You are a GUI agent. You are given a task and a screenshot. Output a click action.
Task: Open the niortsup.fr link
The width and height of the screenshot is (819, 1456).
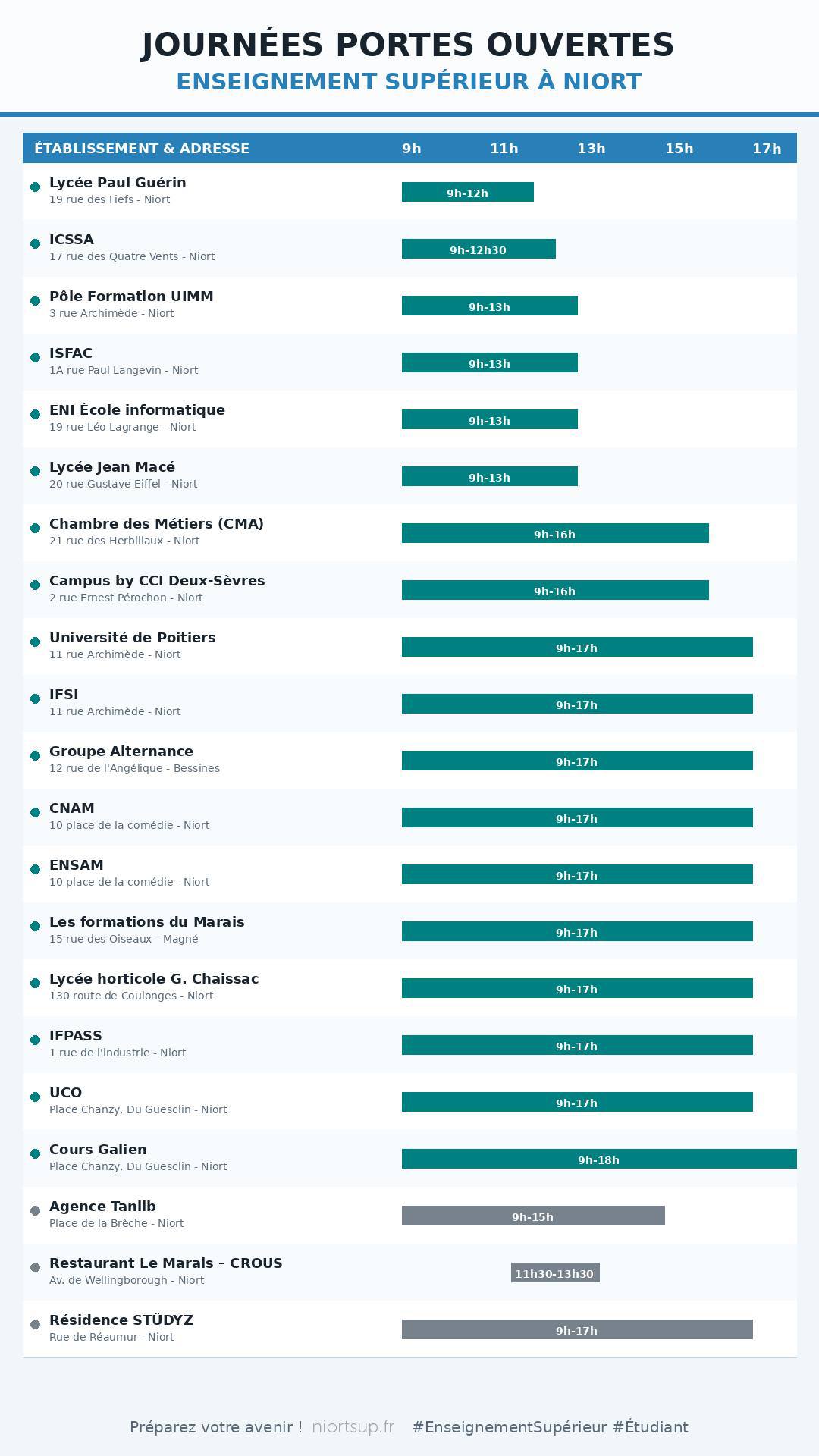(353, 1427)
